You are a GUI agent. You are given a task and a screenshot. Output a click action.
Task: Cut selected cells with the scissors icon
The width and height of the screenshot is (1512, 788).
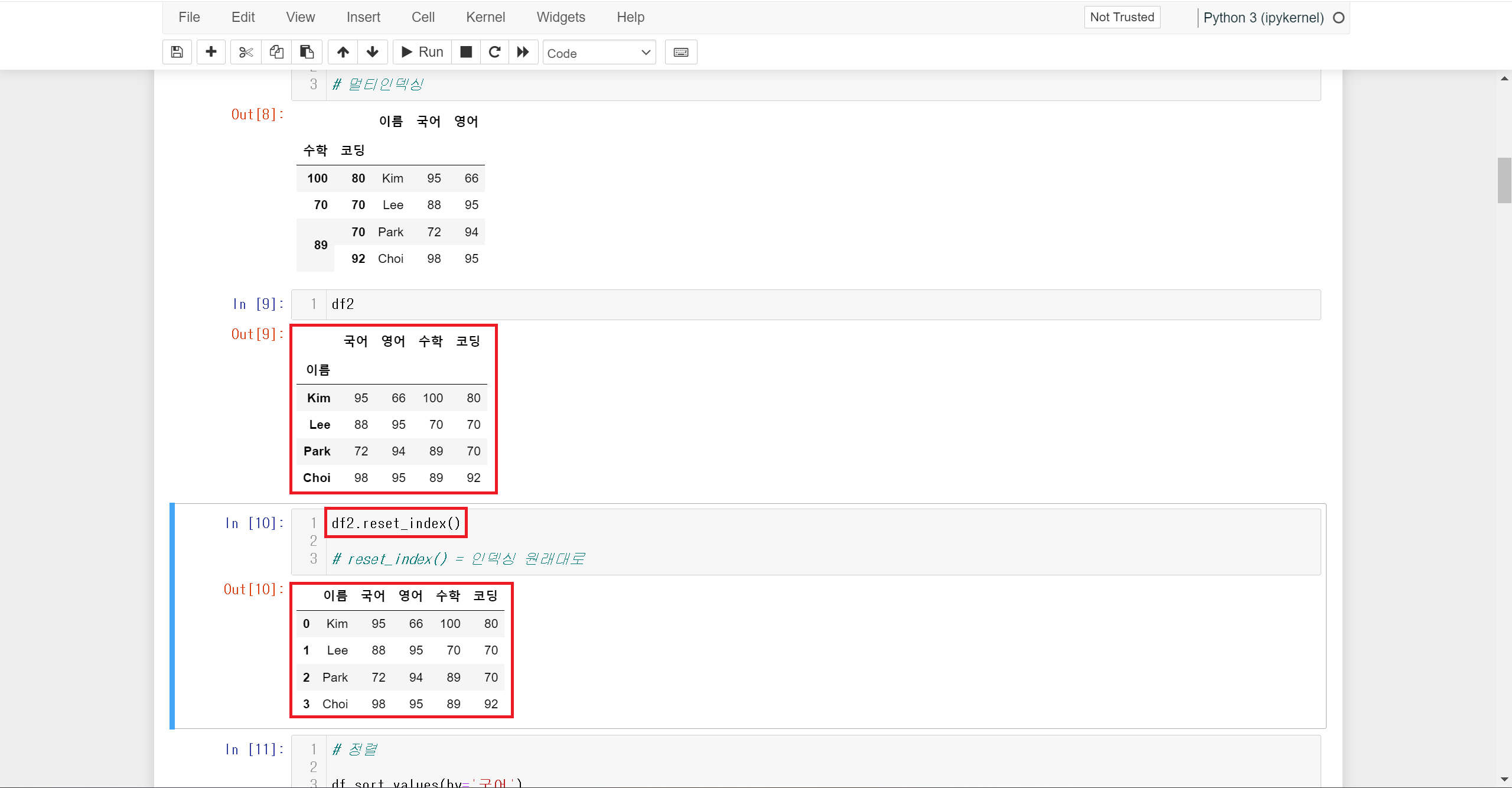pyautogui.click(x=246, y=52)
